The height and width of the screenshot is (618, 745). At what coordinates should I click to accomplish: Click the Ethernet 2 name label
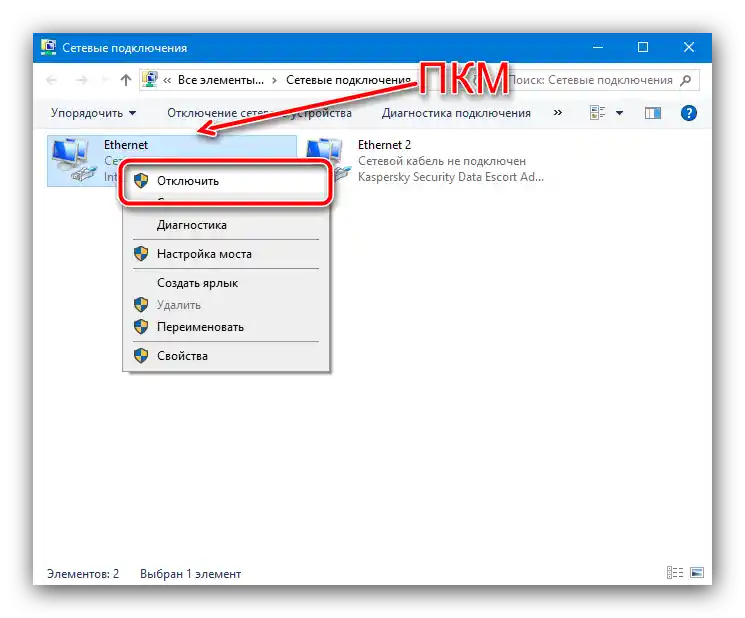click(x=384, y=145)
